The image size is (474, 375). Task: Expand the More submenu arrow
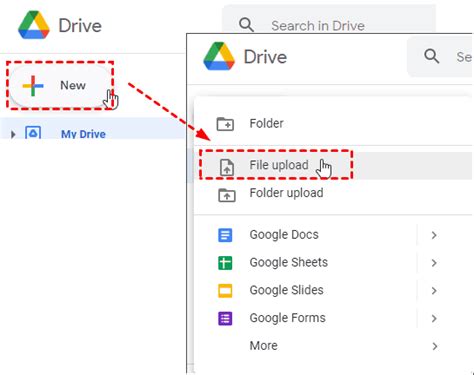coord(434,346)
